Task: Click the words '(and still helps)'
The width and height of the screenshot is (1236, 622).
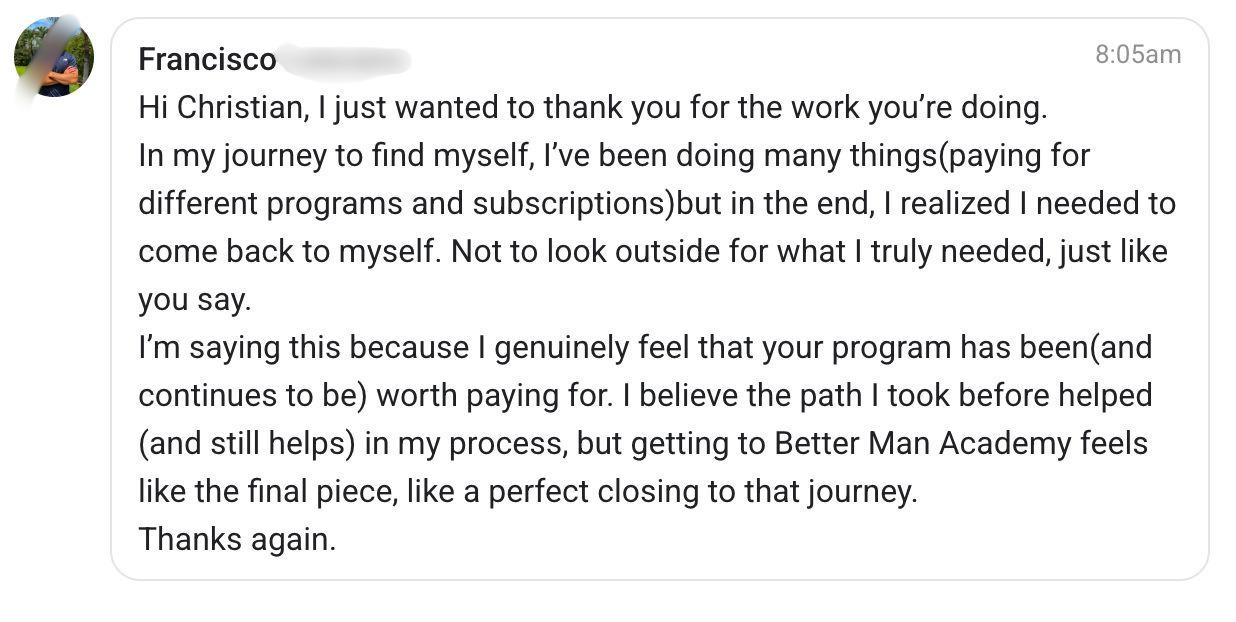Action: point(247,443)
